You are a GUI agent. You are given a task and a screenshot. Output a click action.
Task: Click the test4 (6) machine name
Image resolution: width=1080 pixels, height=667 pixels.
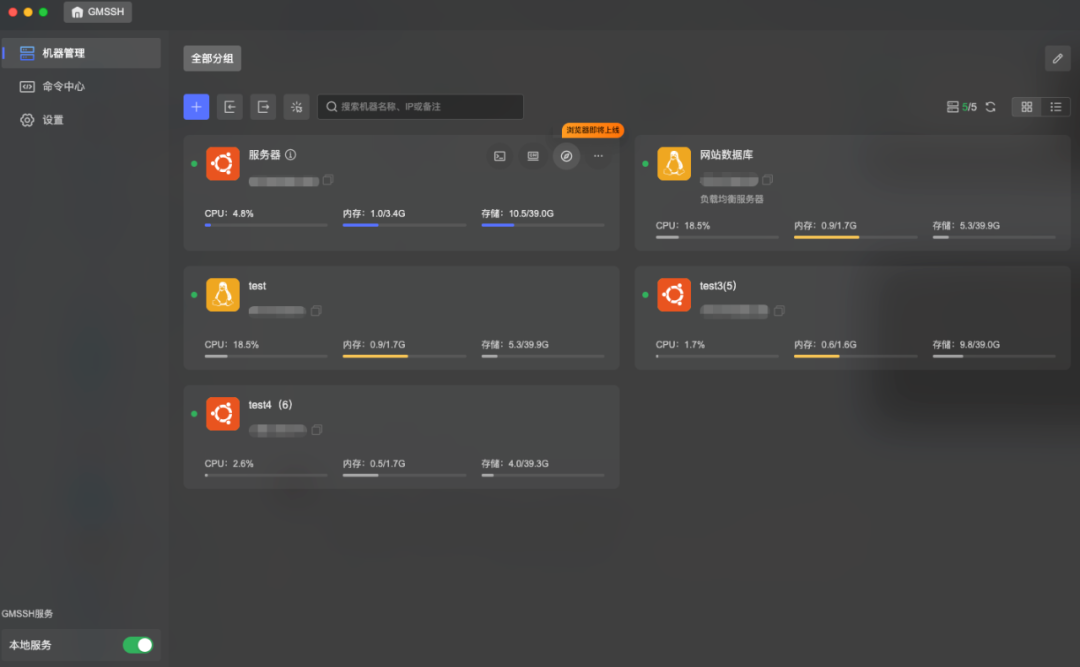point(270,405)
